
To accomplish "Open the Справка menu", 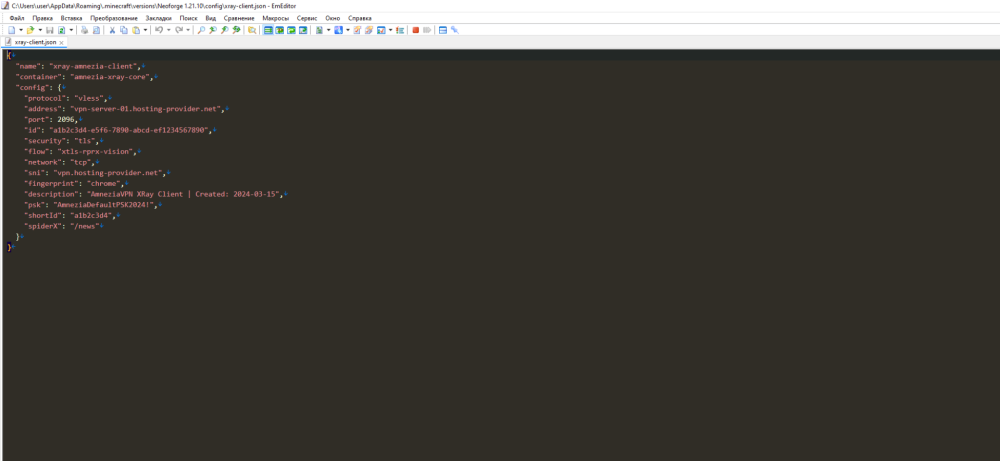I will (360, 18).
